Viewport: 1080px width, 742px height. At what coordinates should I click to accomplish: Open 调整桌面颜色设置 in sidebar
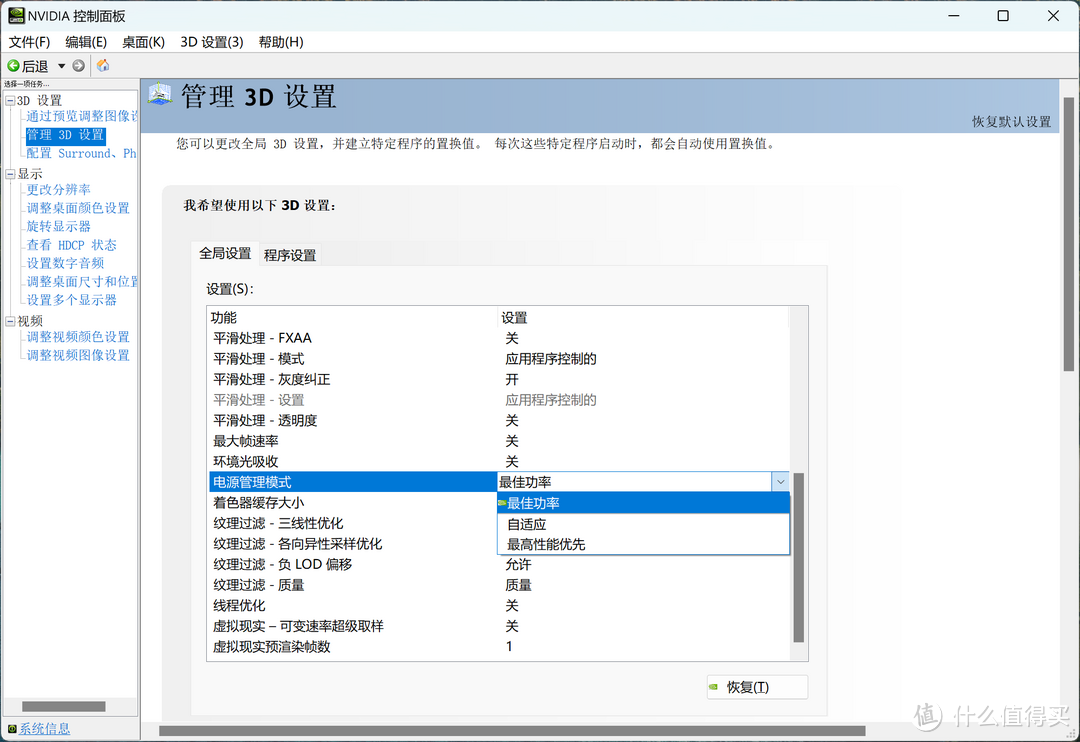tap(78, 208)
